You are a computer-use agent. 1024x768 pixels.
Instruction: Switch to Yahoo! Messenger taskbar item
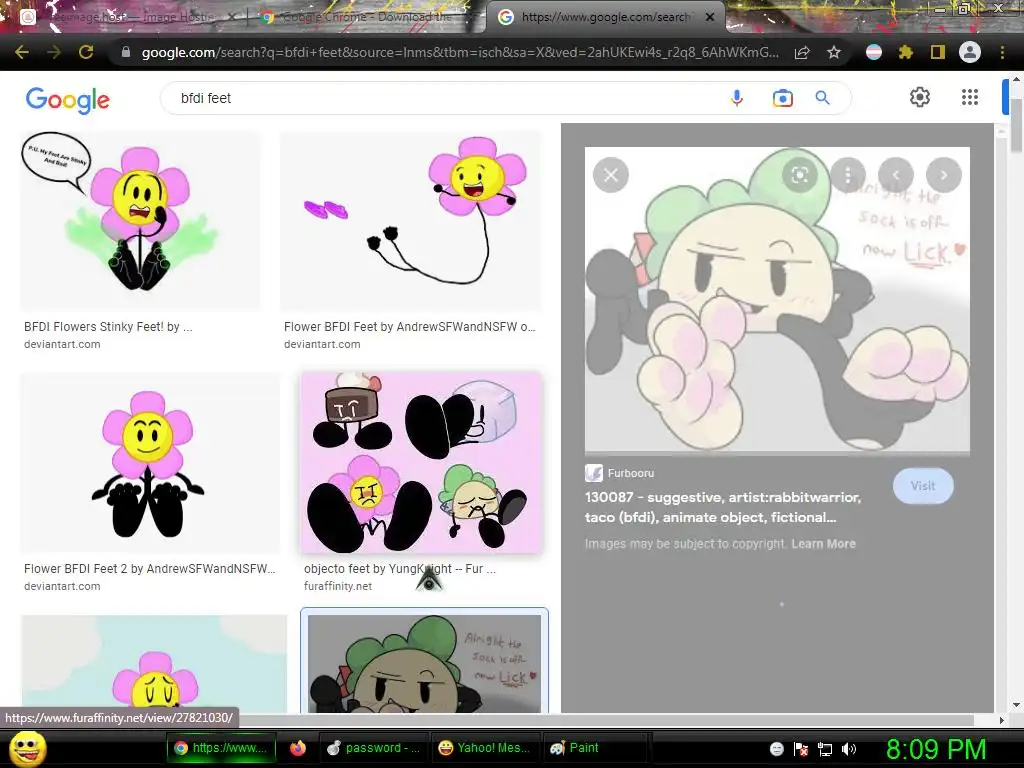[x=485, y=748]
